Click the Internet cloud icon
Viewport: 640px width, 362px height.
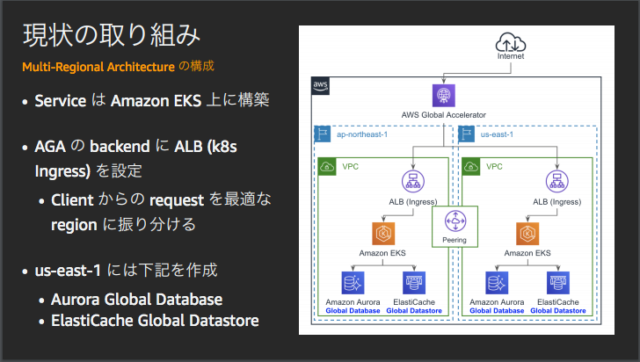point(511,42)
